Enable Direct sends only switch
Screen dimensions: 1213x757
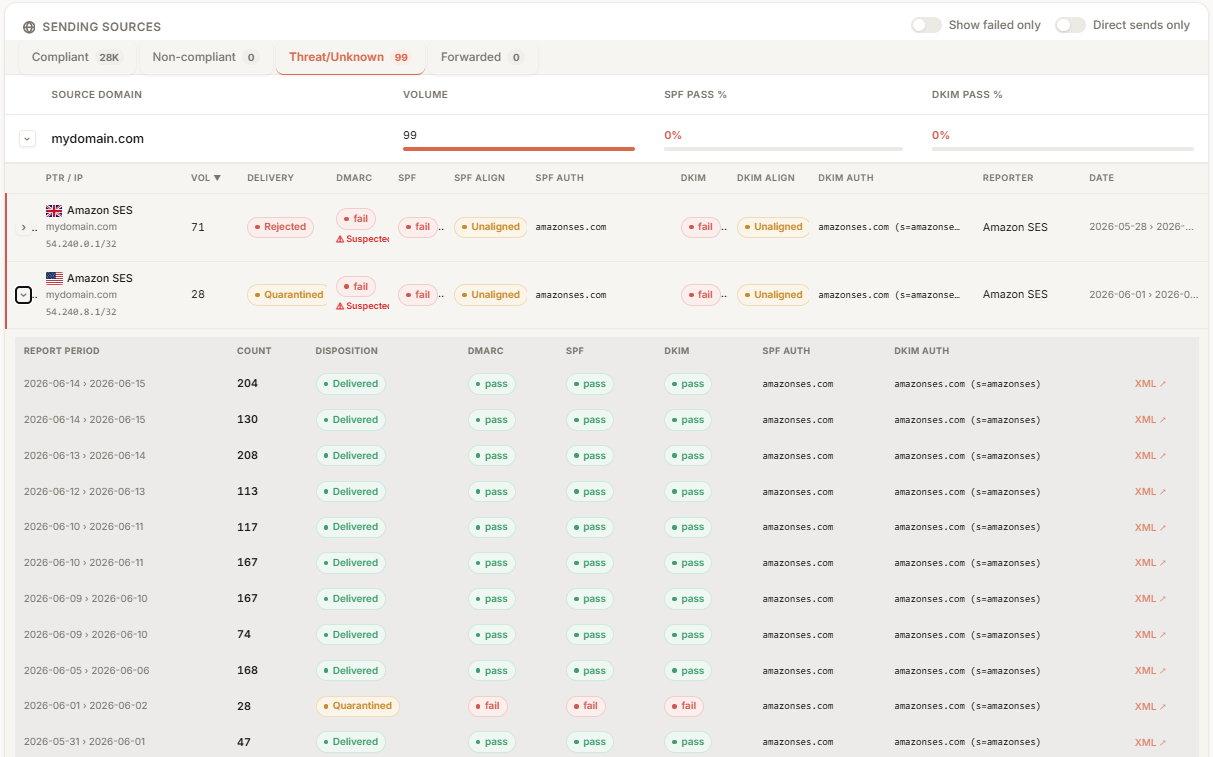pos(1070,25)
